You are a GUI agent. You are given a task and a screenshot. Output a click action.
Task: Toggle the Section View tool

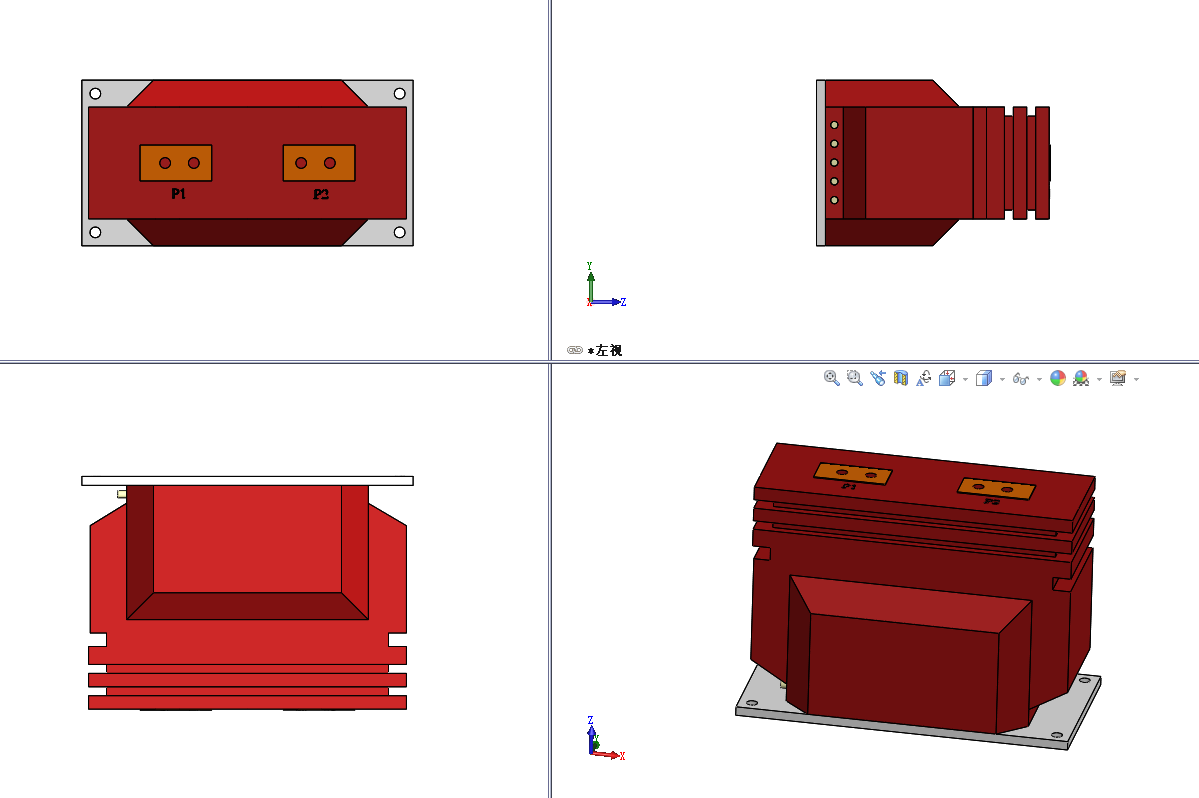click(x=901, y=378)
